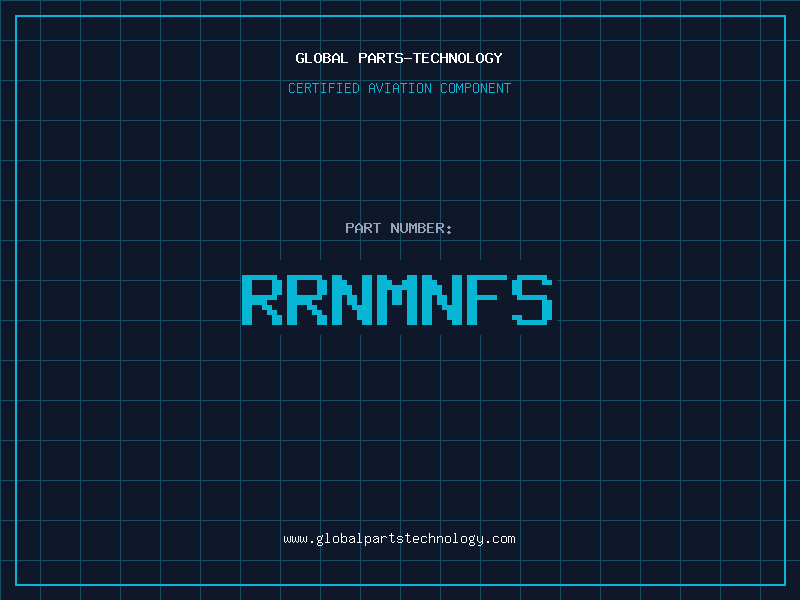This screenshot has height=600, width=800.
Task: Click the final S in the part number
Action: (533, 299)
